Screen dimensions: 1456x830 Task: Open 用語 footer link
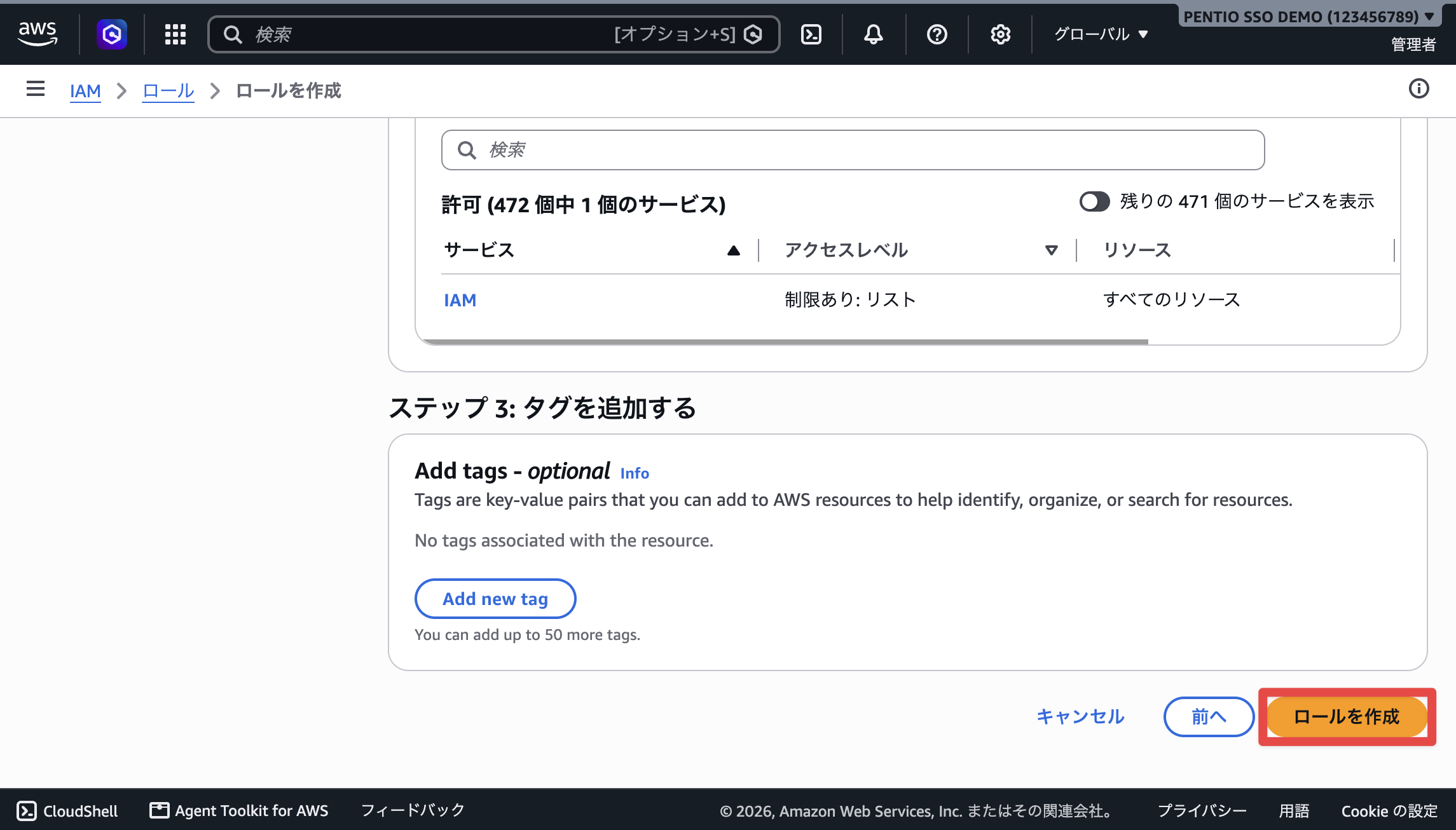tap(1294, 811)
